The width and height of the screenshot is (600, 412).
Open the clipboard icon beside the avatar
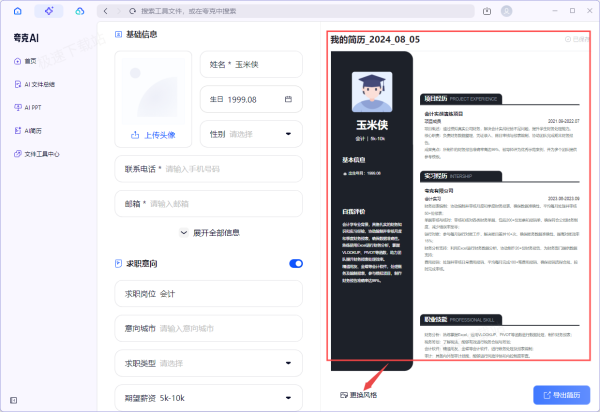(x=487, y=11)
